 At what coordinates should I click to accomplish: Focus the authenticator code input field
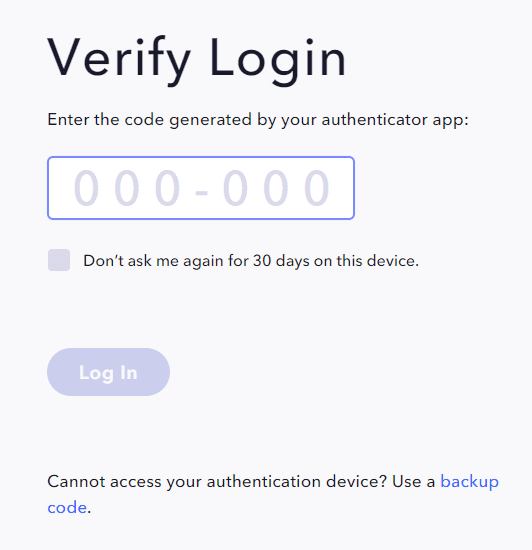tap(201, 188)
